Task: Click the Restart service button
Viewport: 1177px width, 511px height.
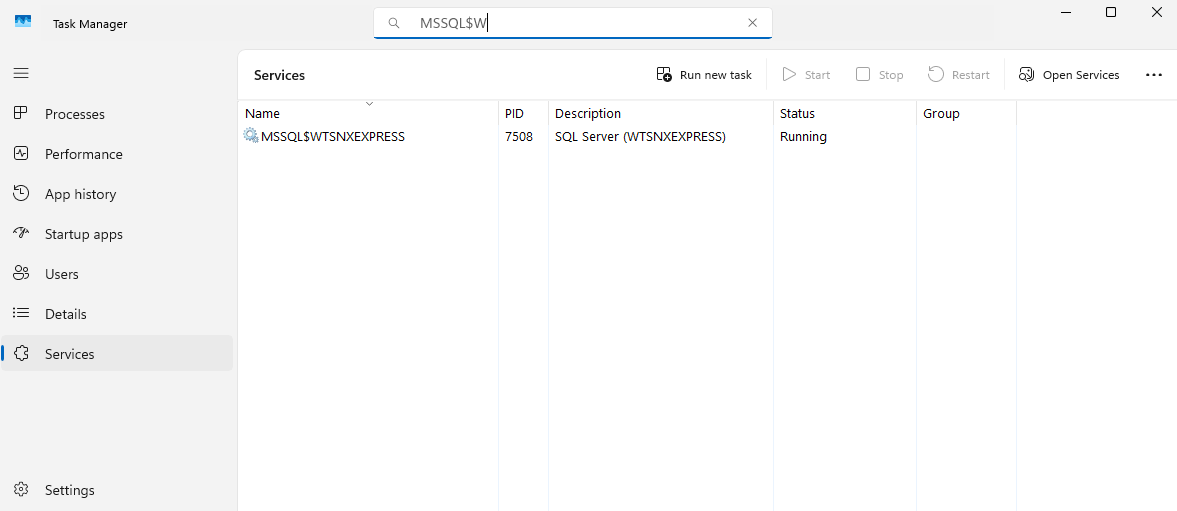Action: point(958,75)
